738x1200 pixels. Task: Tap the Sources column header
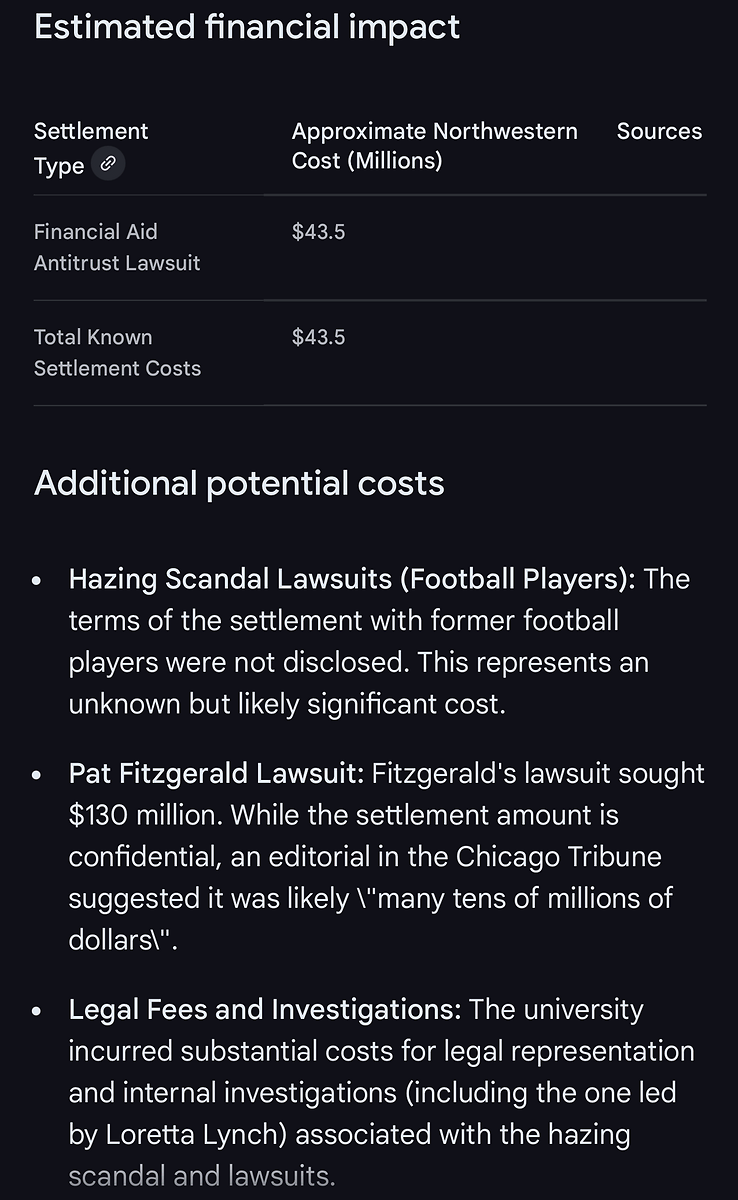[659, 131]
